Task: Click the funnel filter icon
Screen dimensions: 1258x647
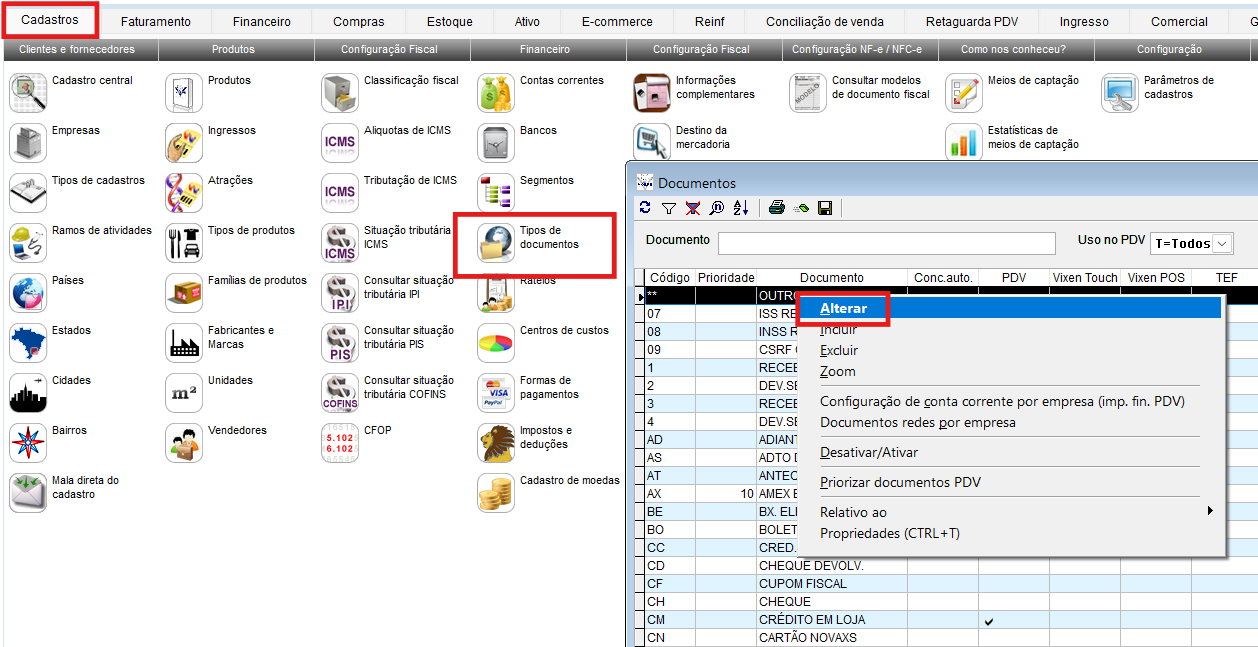Action: [669, 208]
